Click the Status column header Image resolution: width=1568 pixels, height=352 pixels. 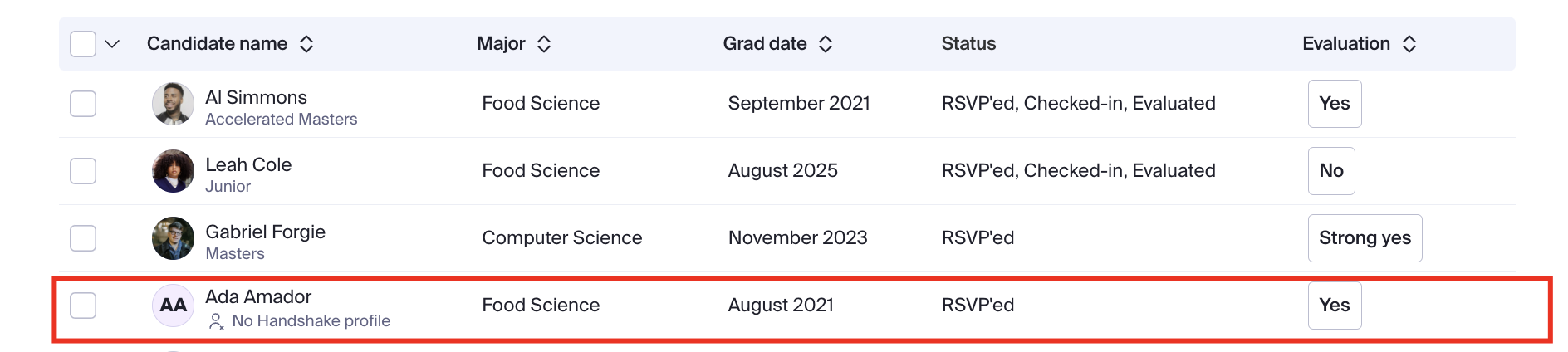point(968,44)
